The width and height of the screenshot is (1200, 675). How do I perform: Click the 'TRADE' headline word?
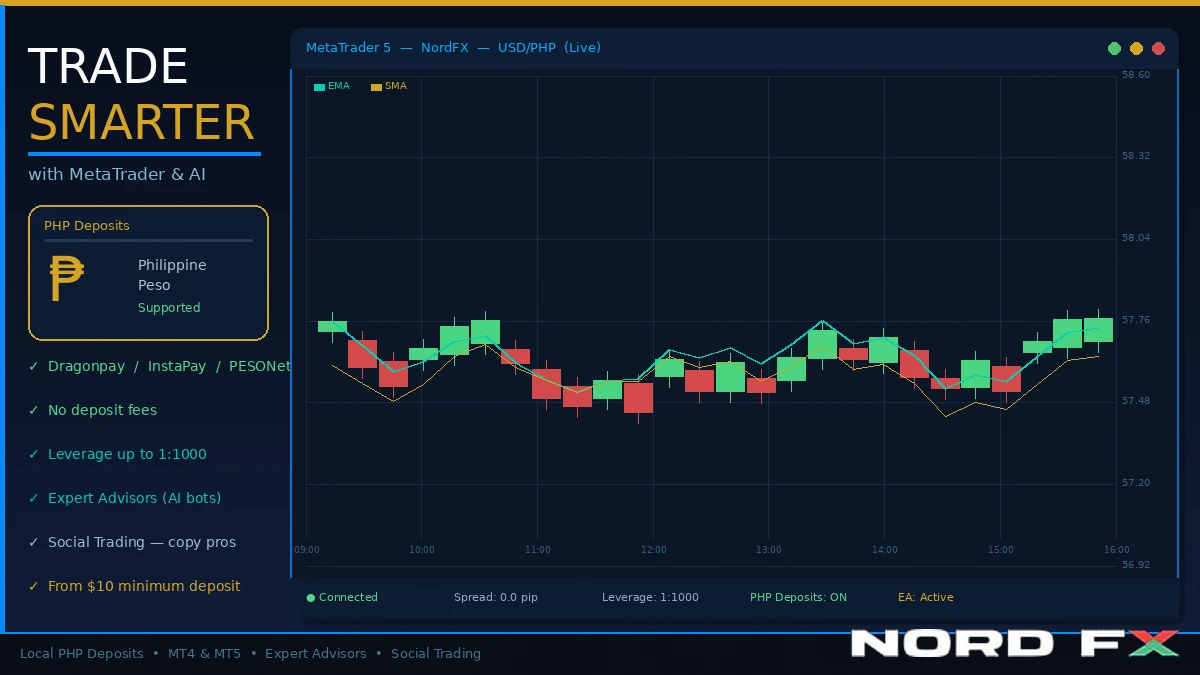click(108, 67)
